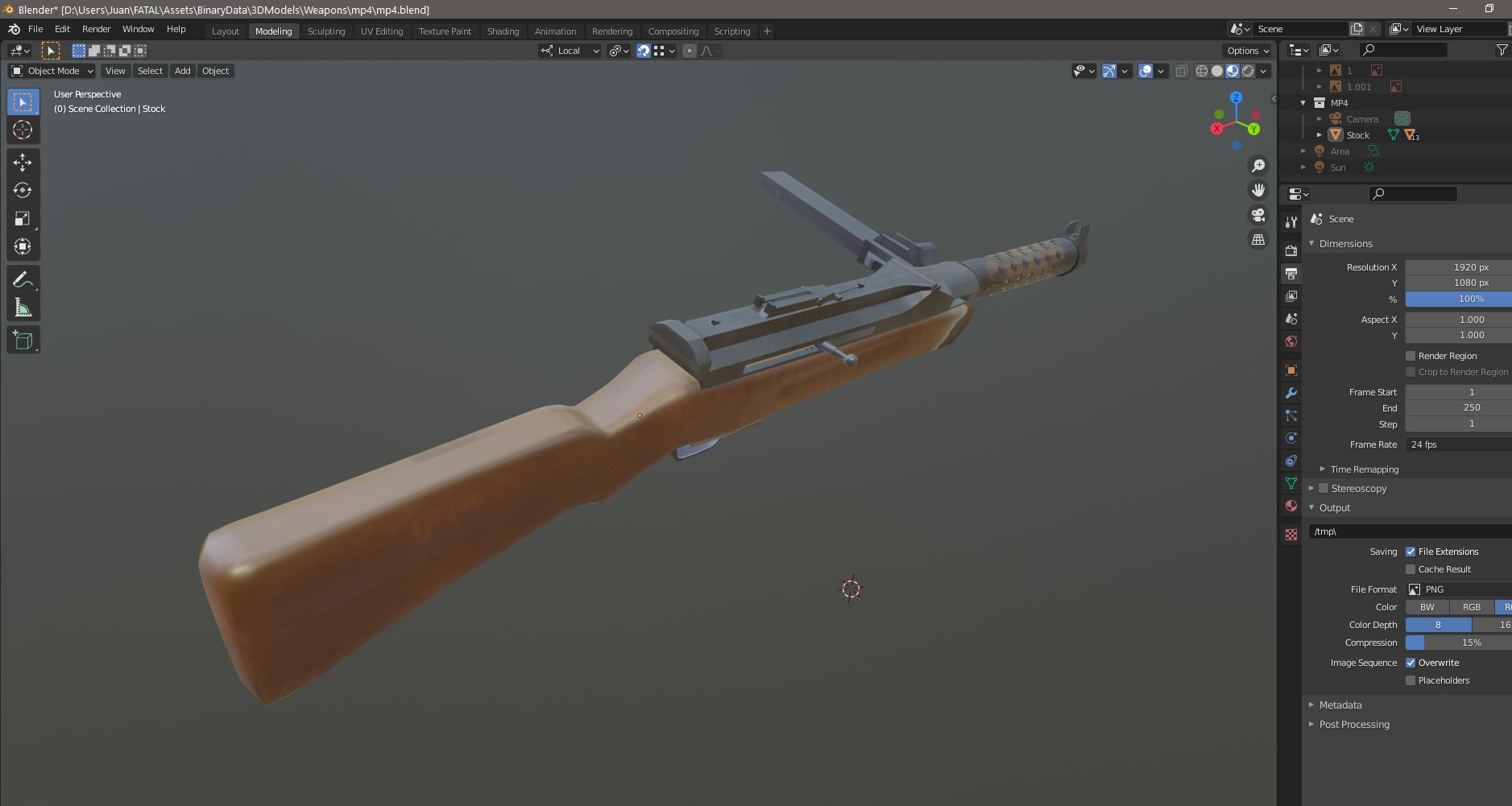Open the Render menu
The image size is (1512, 806).
96,29
